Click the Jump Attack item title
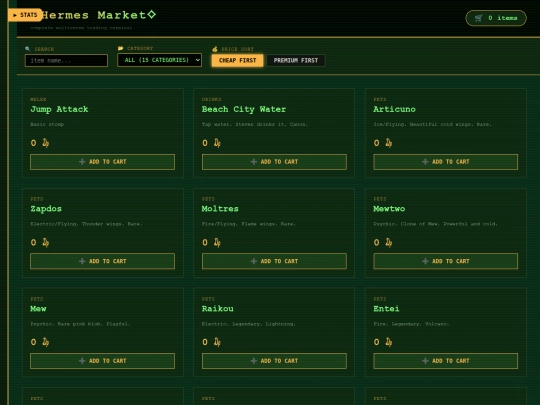The width and height of the screenshot is (540, 405). click(59, 110)
